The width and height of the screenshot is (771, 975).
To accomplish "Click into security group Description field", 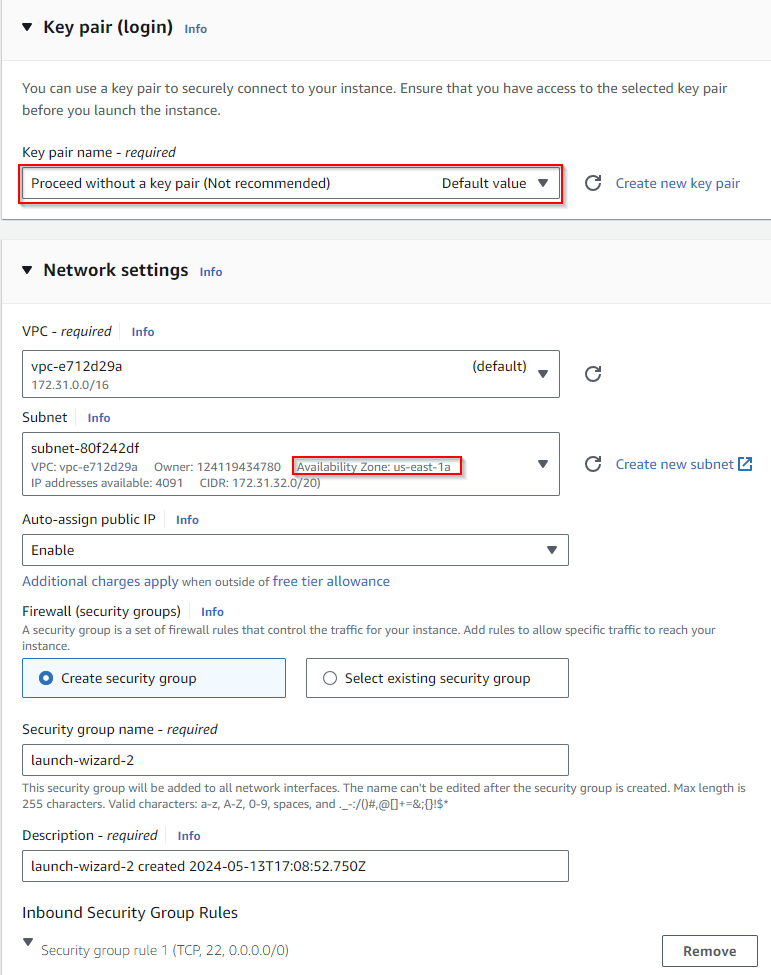I will pos(295,866).
